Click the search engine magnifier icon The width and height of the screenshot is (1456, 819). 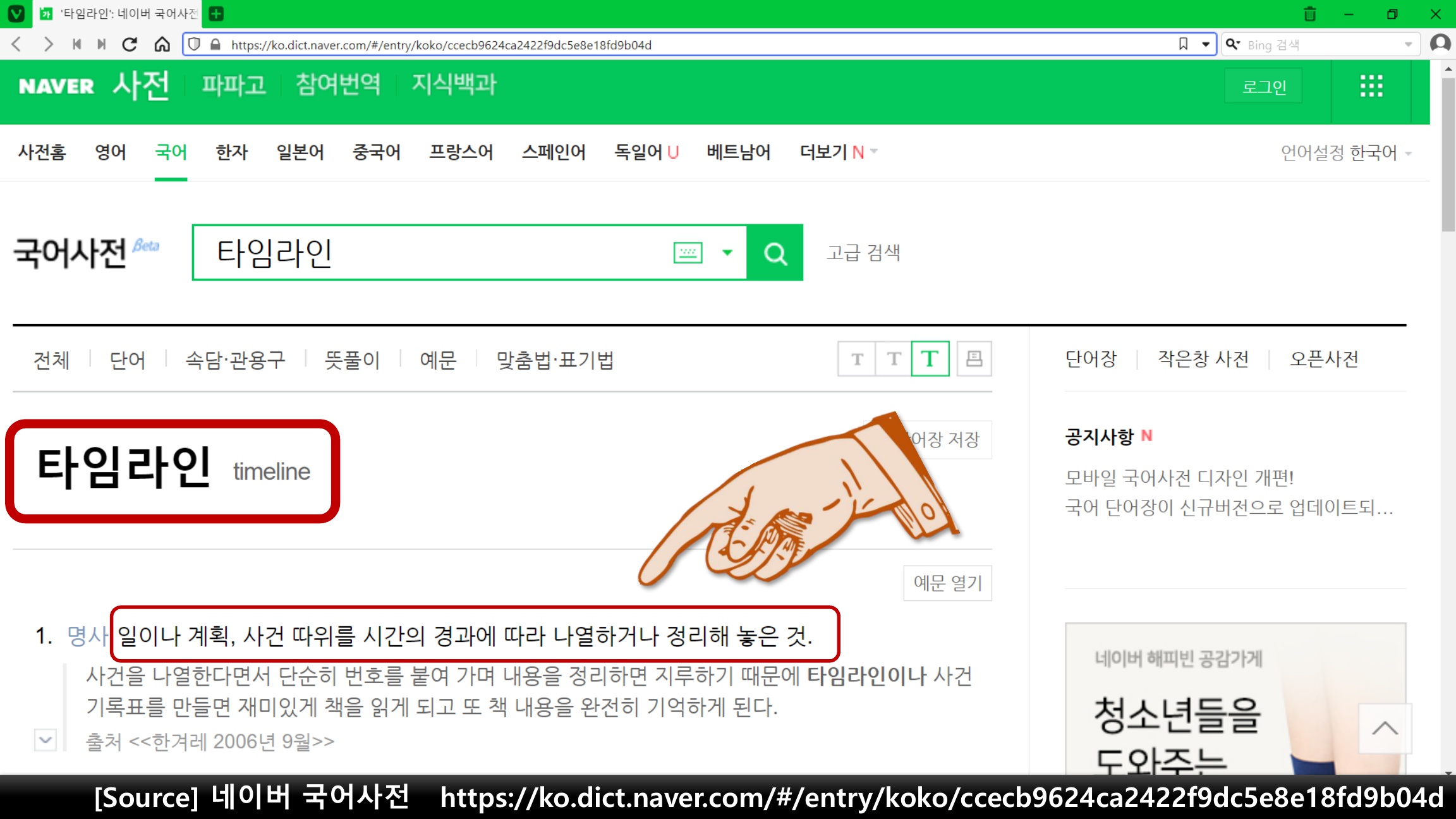coord(1232,44)
